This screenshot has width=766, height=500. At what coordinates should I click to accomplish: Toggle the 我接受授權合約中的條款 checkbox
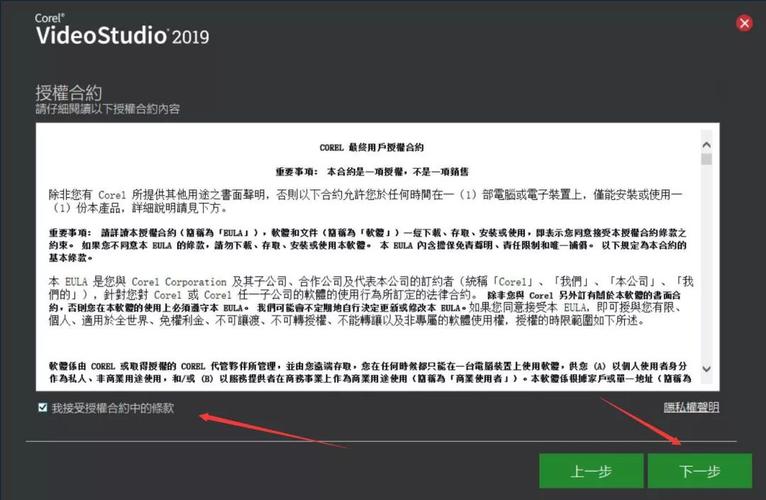[x=43, y=407]
